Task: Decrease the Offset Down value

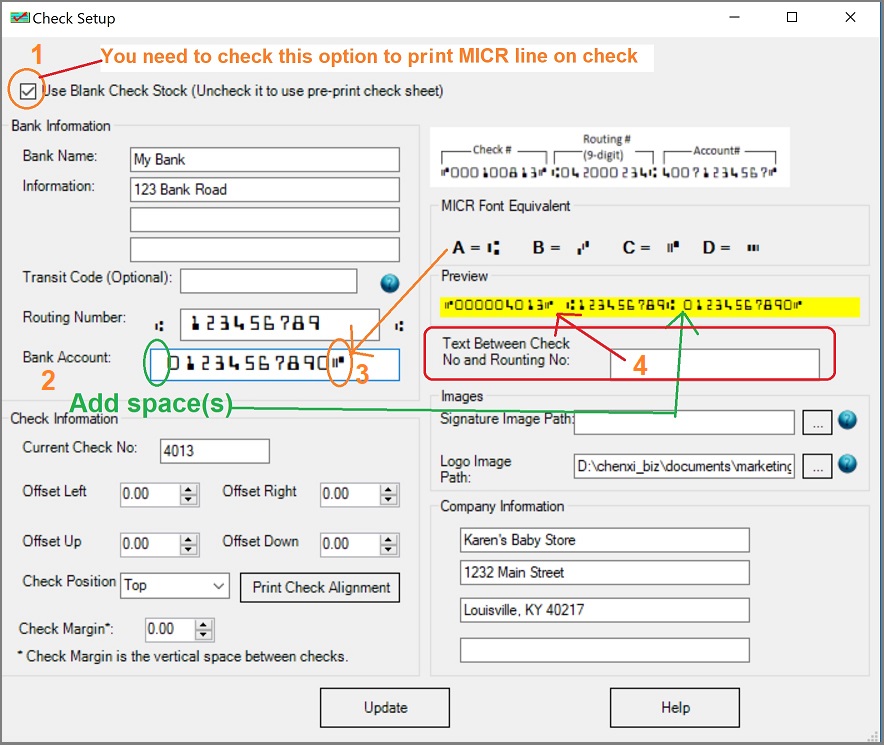Action: [x=388, y=549]
